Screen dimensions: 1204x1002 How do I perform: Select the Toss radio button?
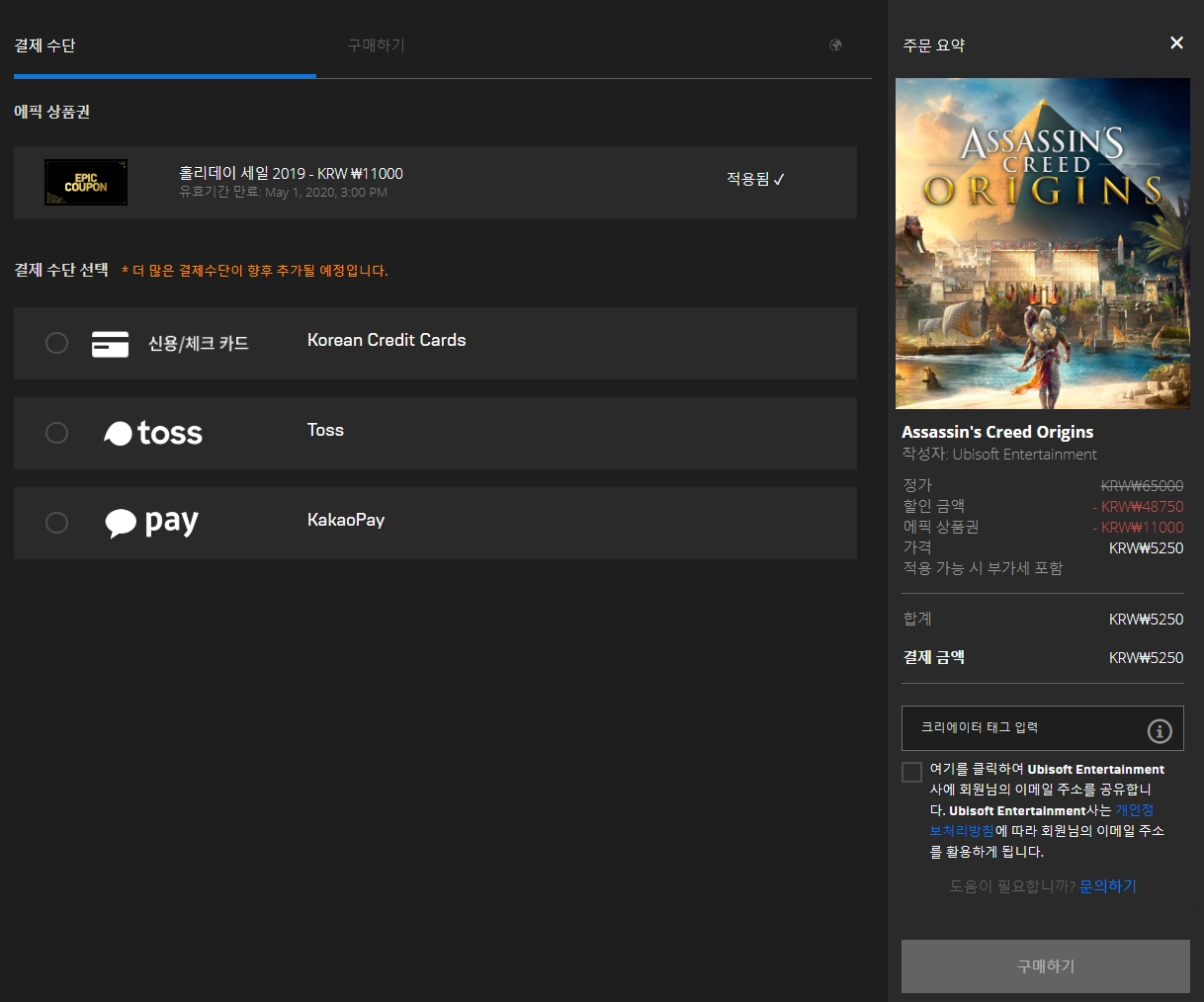pyautogui.click(x=57, y=433)
